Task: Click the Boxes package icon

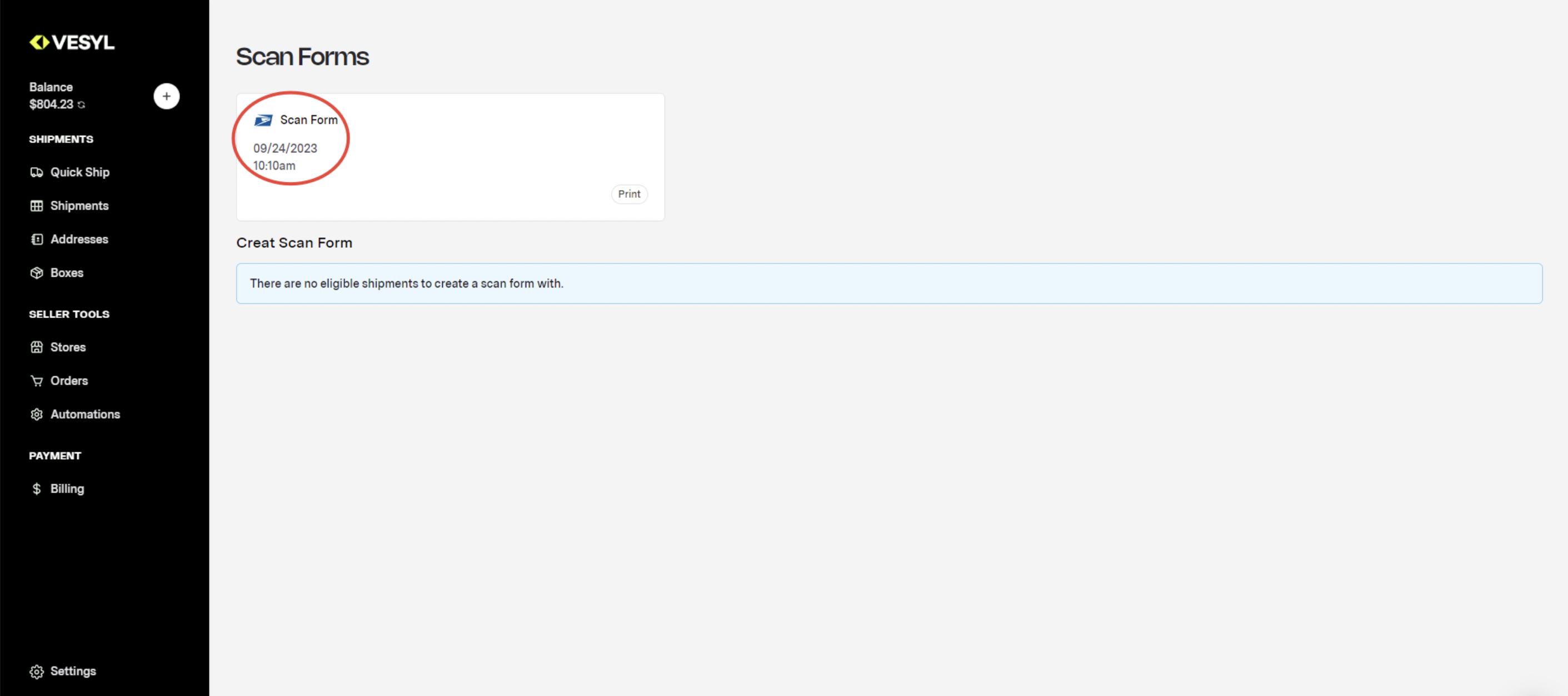Action: [37, 273]
